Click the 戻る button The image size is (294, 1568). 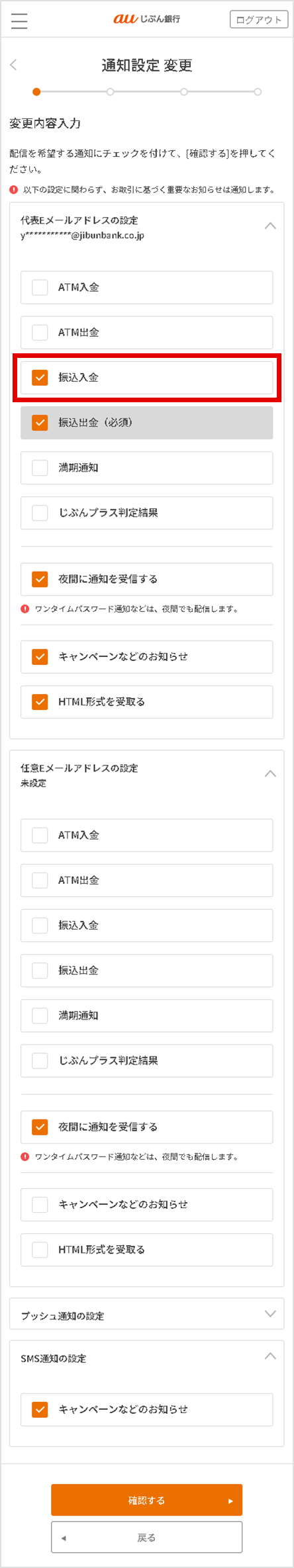146,1538
